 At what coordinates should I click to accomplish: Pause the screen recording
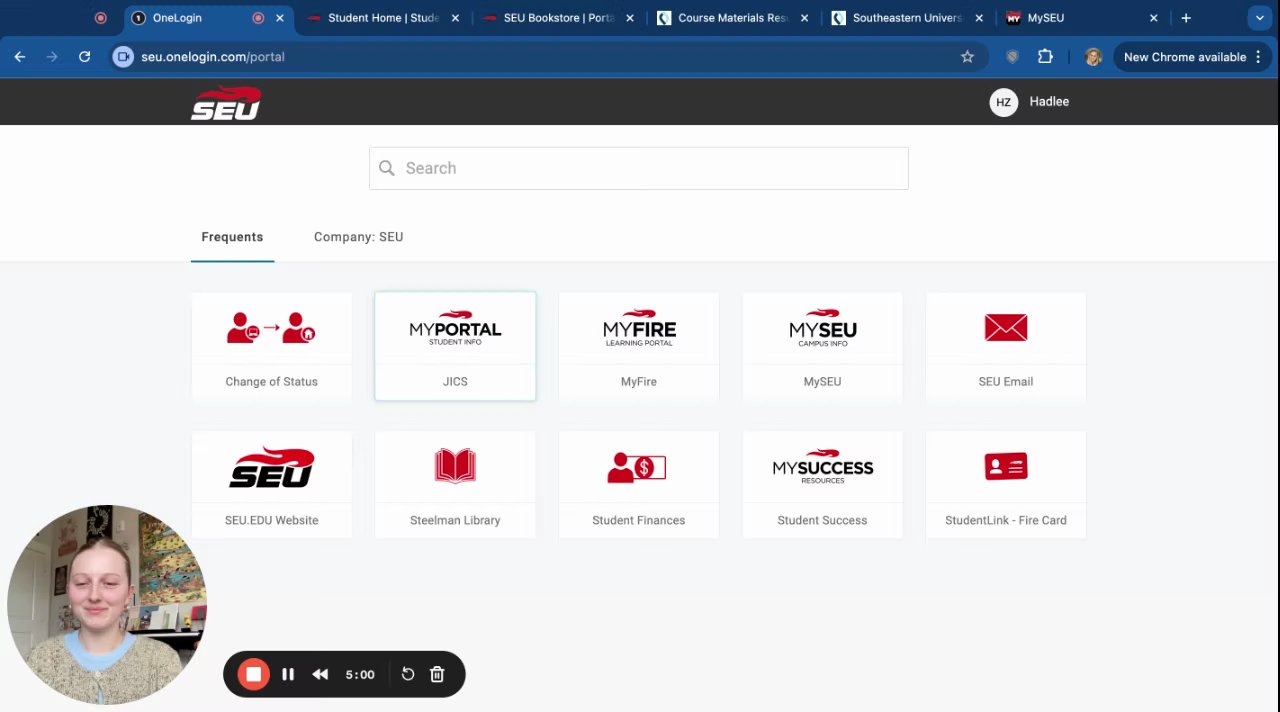click(288, 674)
